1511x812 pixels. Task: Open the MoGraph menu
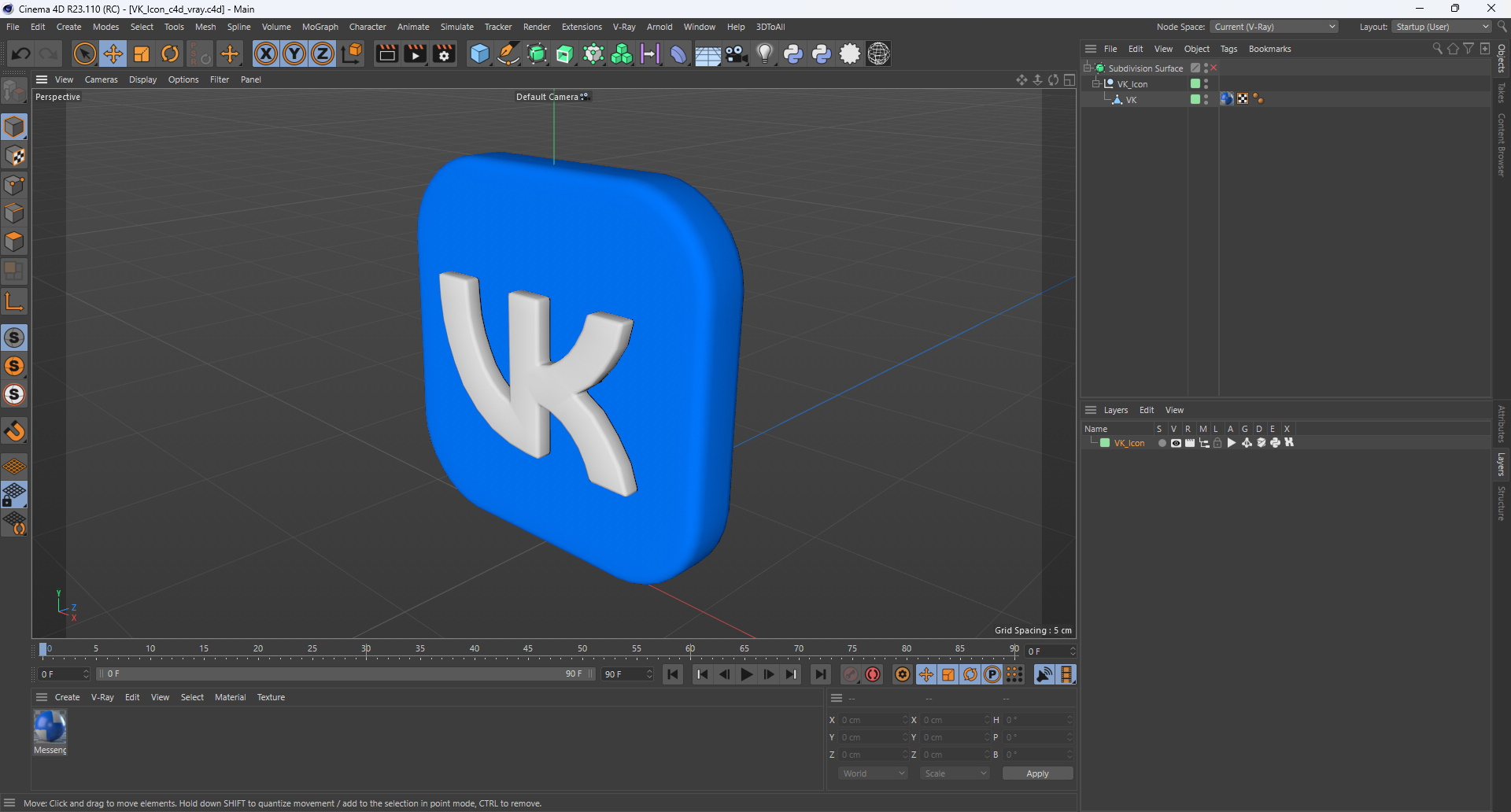pos(320,27)
